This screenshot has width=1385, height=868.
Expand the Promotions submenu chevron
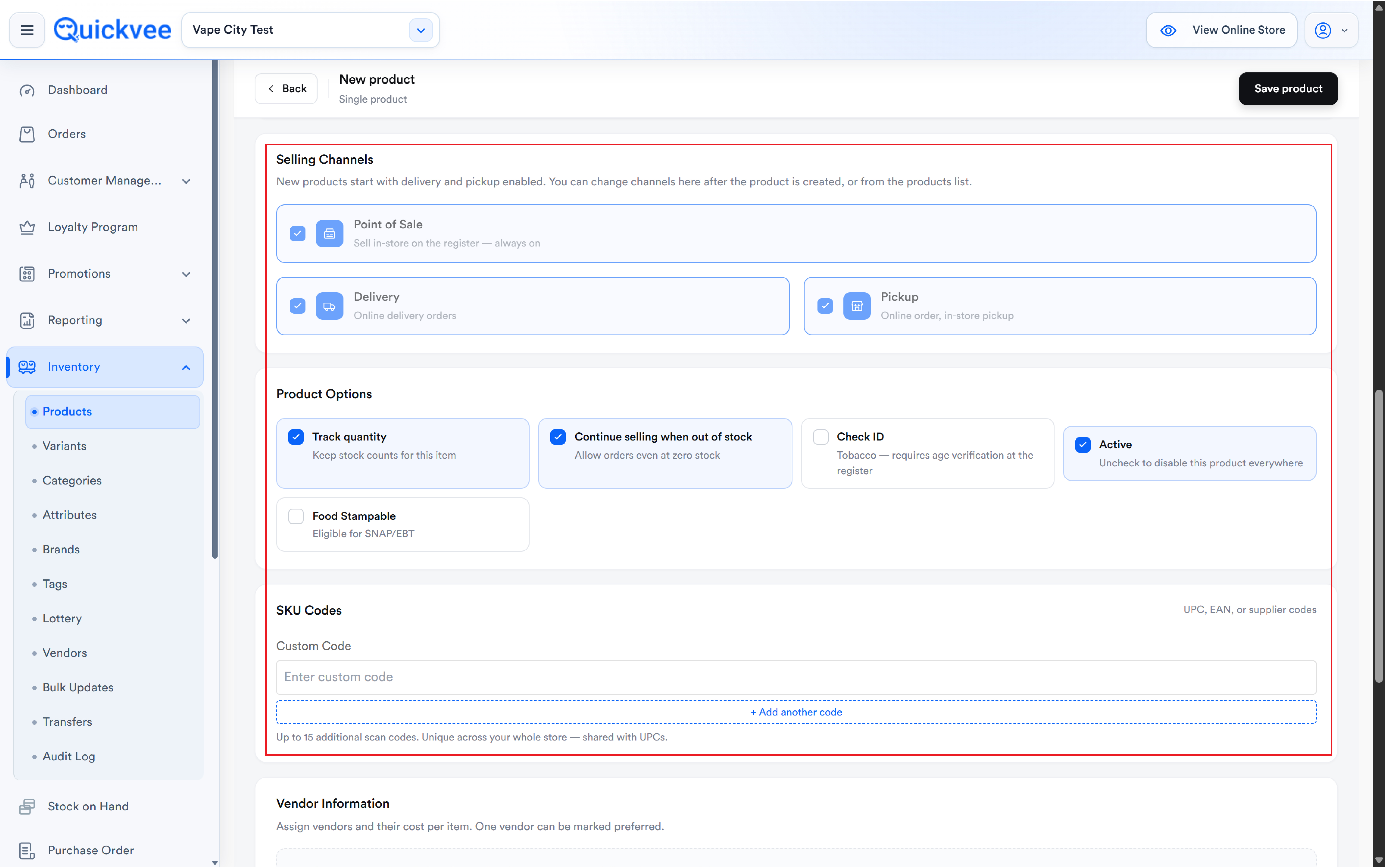[x=186, y=274]
